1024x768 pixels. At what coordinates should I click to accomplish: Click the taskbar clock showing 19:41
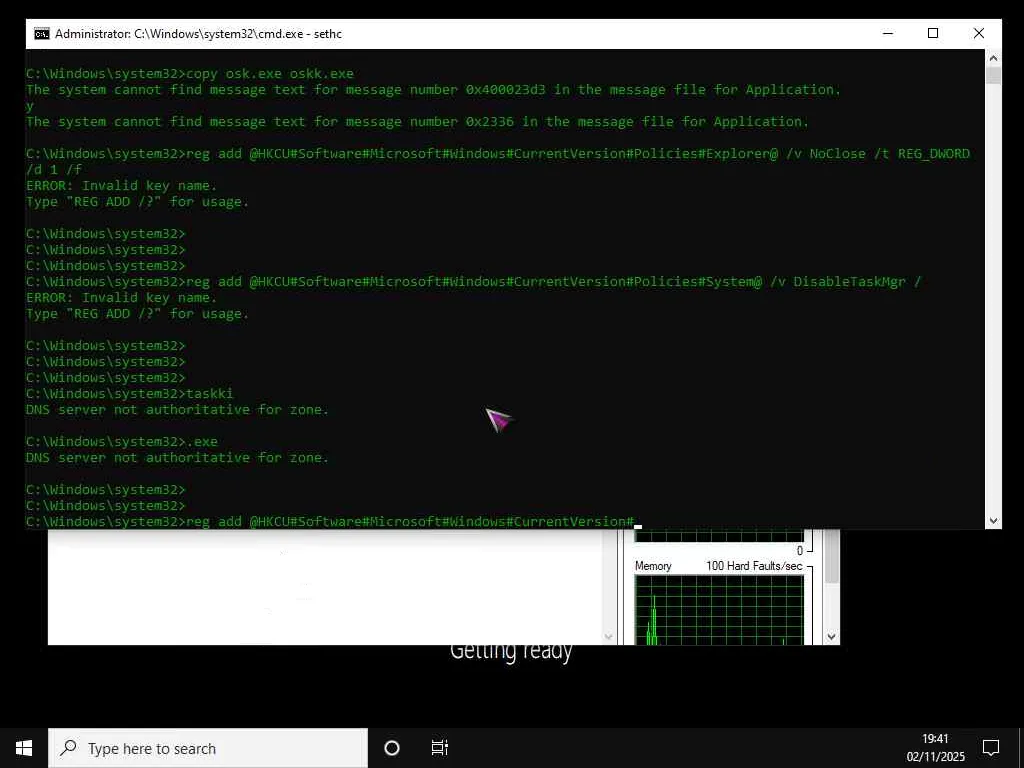pos(935,739)
